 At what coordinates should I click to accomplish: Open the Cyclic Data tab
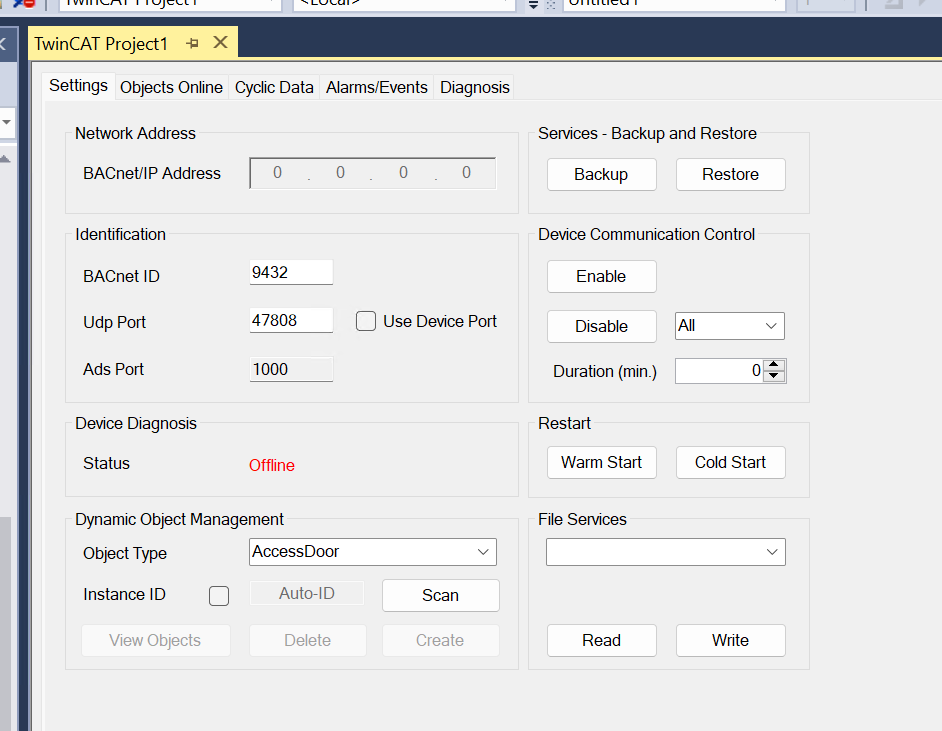click(274, 88)
